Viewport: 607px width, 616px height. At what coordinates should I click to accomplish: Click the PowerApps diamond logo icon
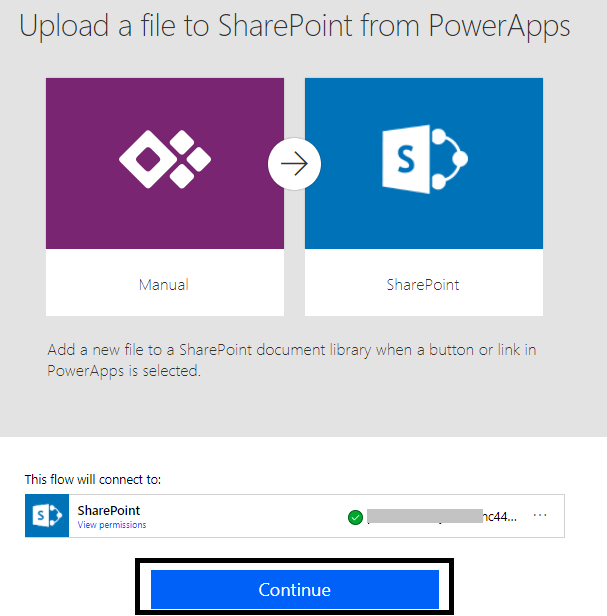click(165, 157)
